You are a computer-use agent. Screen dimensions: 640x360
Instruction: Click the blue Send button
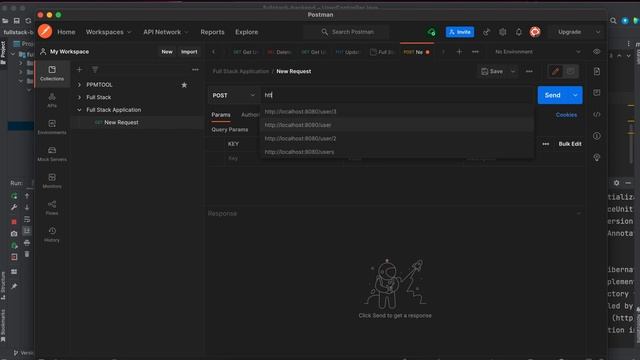tap(553, 95)
